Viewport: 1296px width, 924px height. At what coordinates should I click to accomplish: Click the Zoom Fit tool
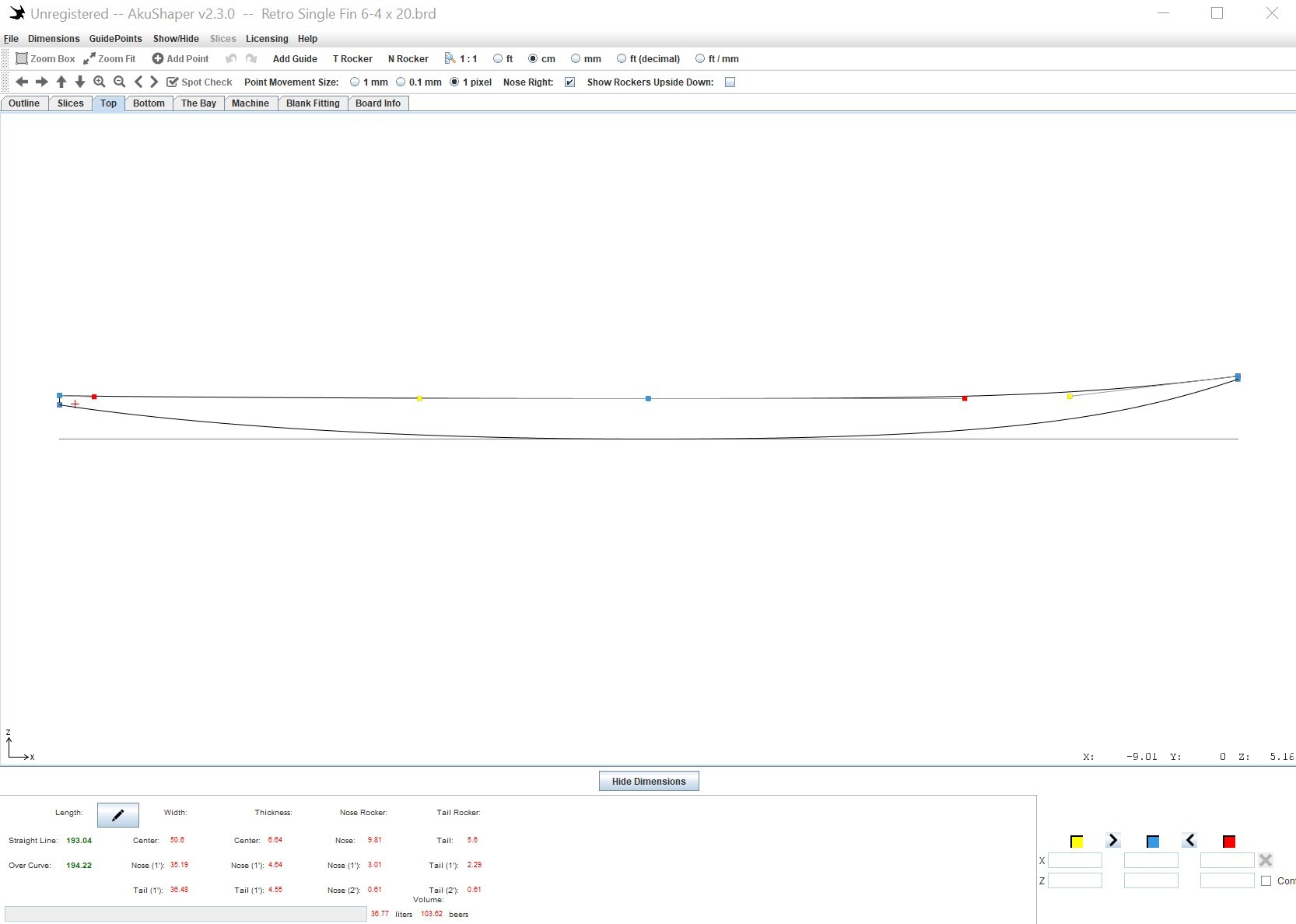[110, 59]
